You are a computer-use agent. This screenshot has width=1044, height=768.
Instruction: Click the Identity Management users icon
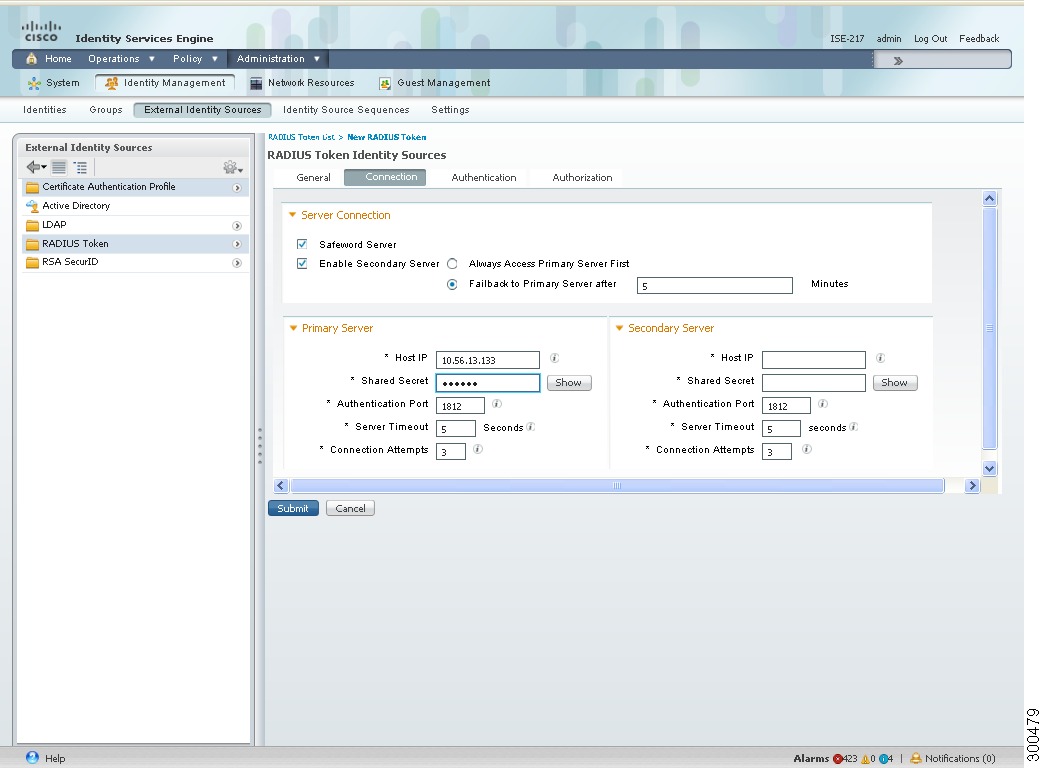click(112, 83)
